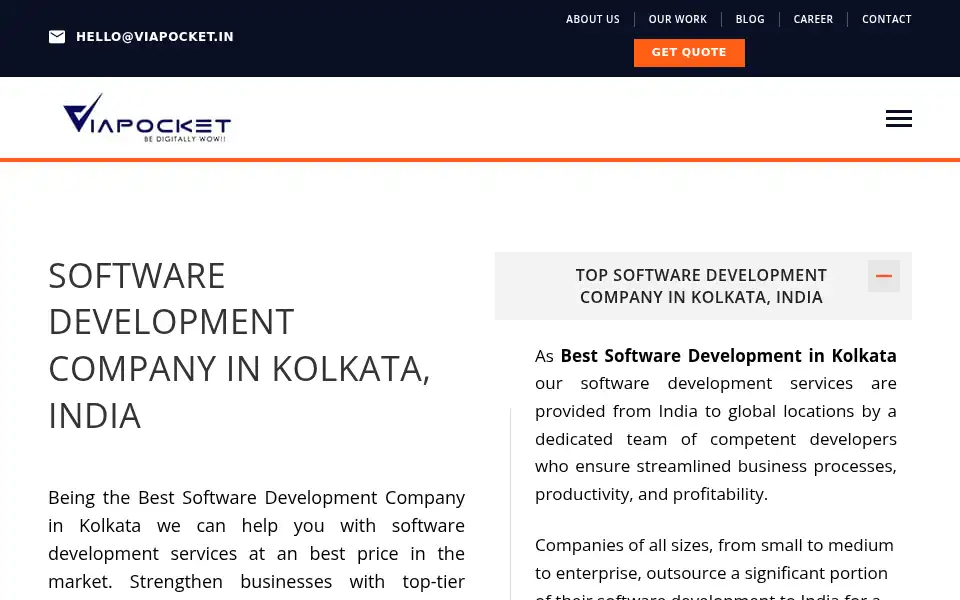The height and width of the screenshot is (600, 960).
Task: Click the Get Quote button
Action: point(689,53)
